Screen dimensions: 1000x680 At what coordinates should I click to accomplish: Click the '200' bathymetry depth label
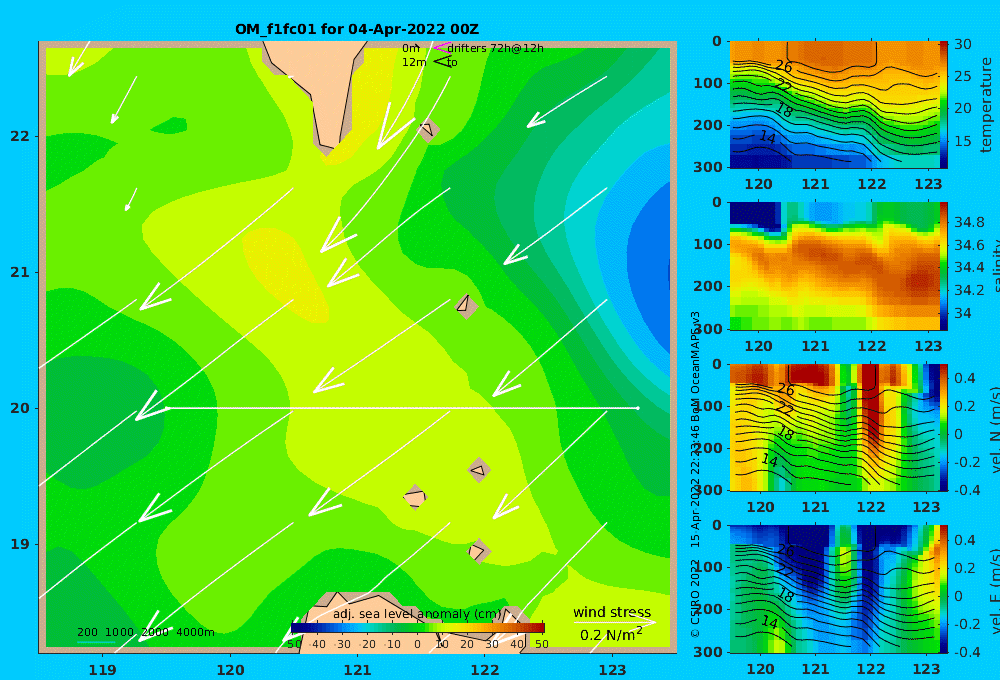click(87, 632)
